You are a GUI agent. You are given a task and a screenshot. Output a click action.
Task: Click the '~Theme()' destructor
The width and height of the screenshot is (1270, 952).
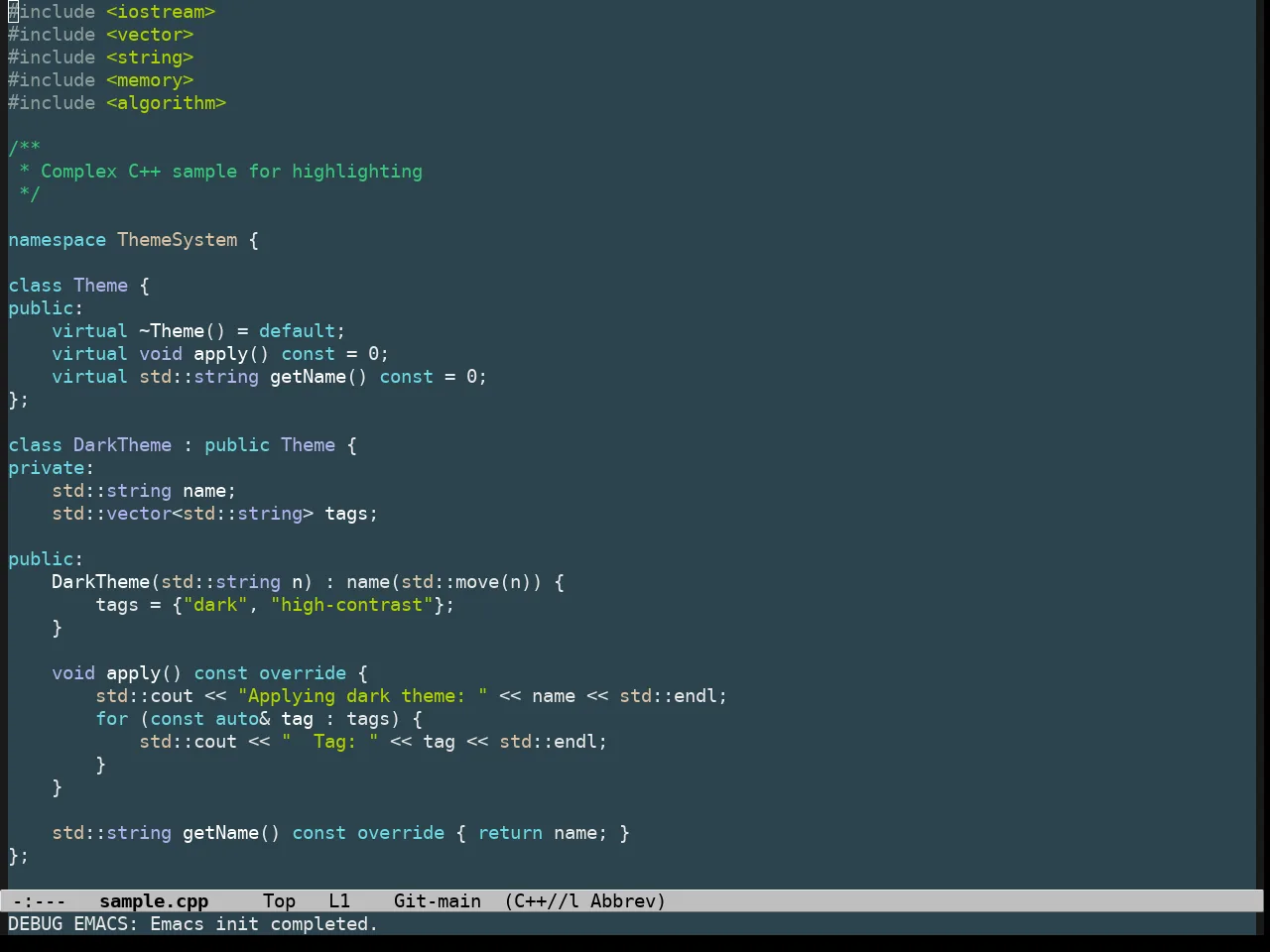[x=183, y=331]
